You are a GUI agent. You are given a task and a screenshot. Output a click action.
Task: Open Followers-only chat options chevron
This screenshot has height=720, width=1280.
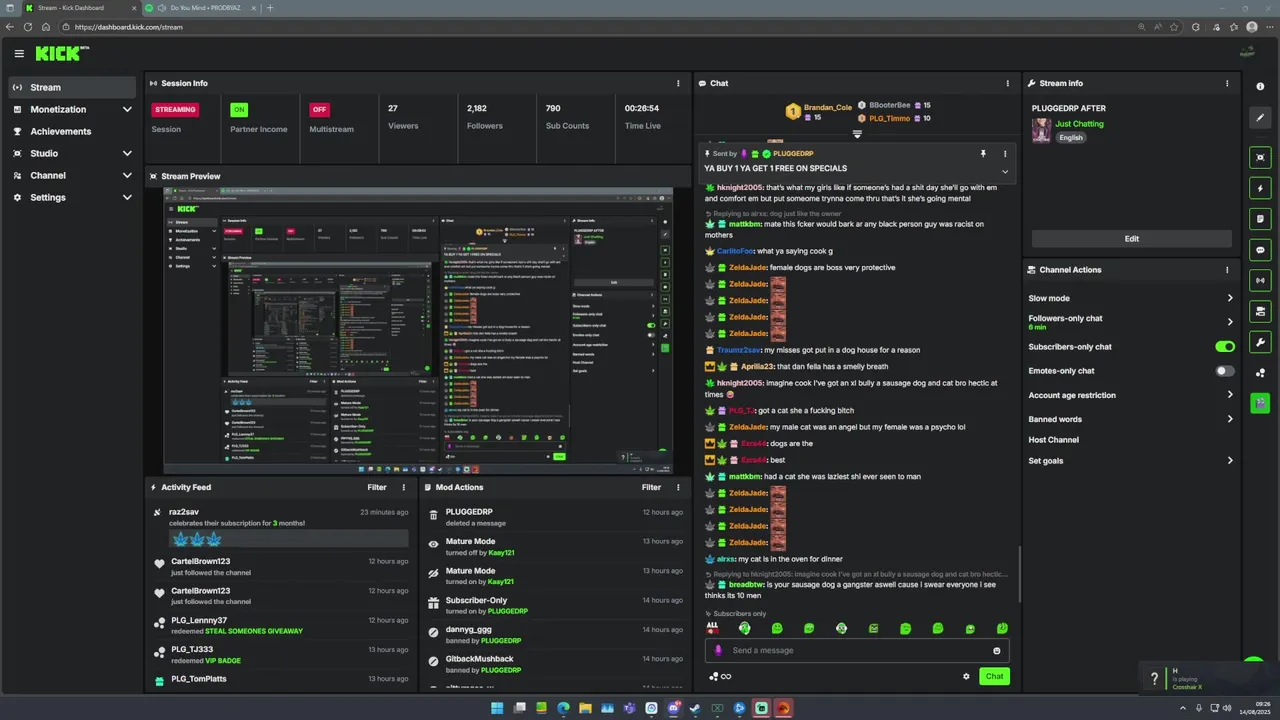(1230, 322)
